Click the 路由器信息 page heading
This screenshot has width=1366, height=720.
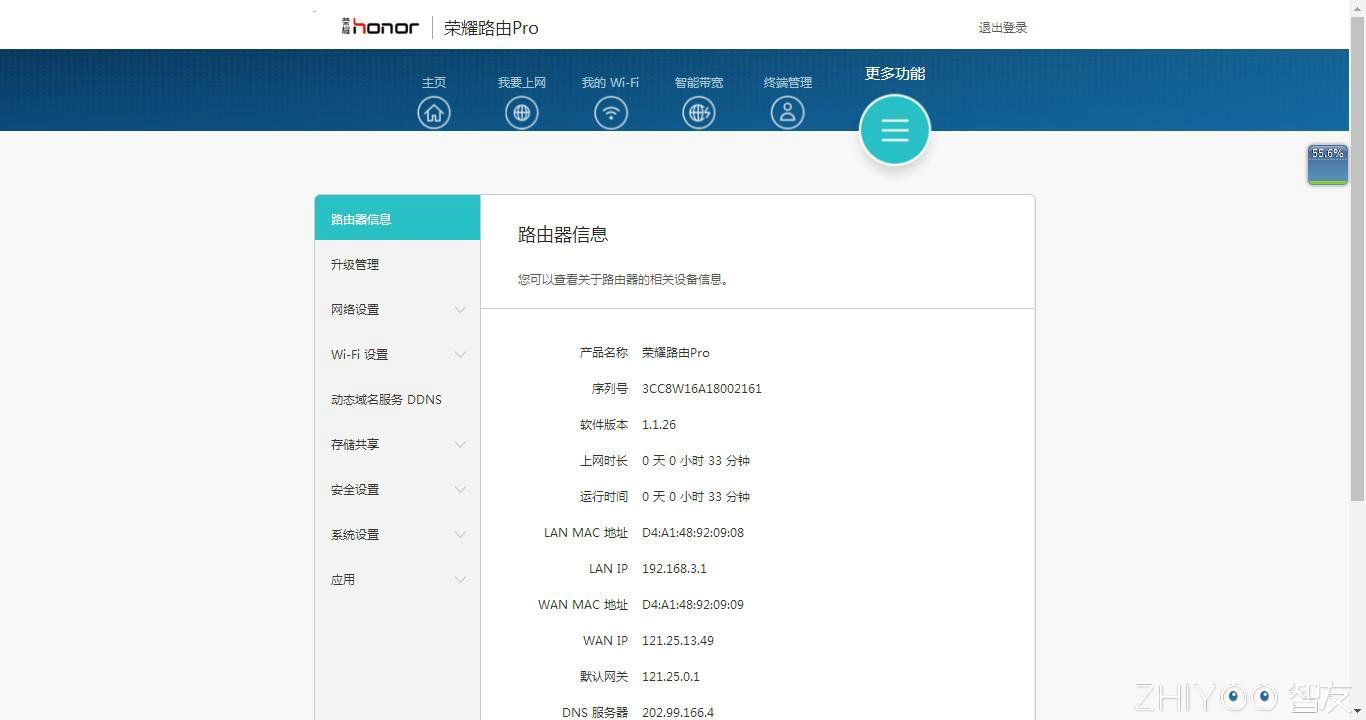click(x=563, y=235)
